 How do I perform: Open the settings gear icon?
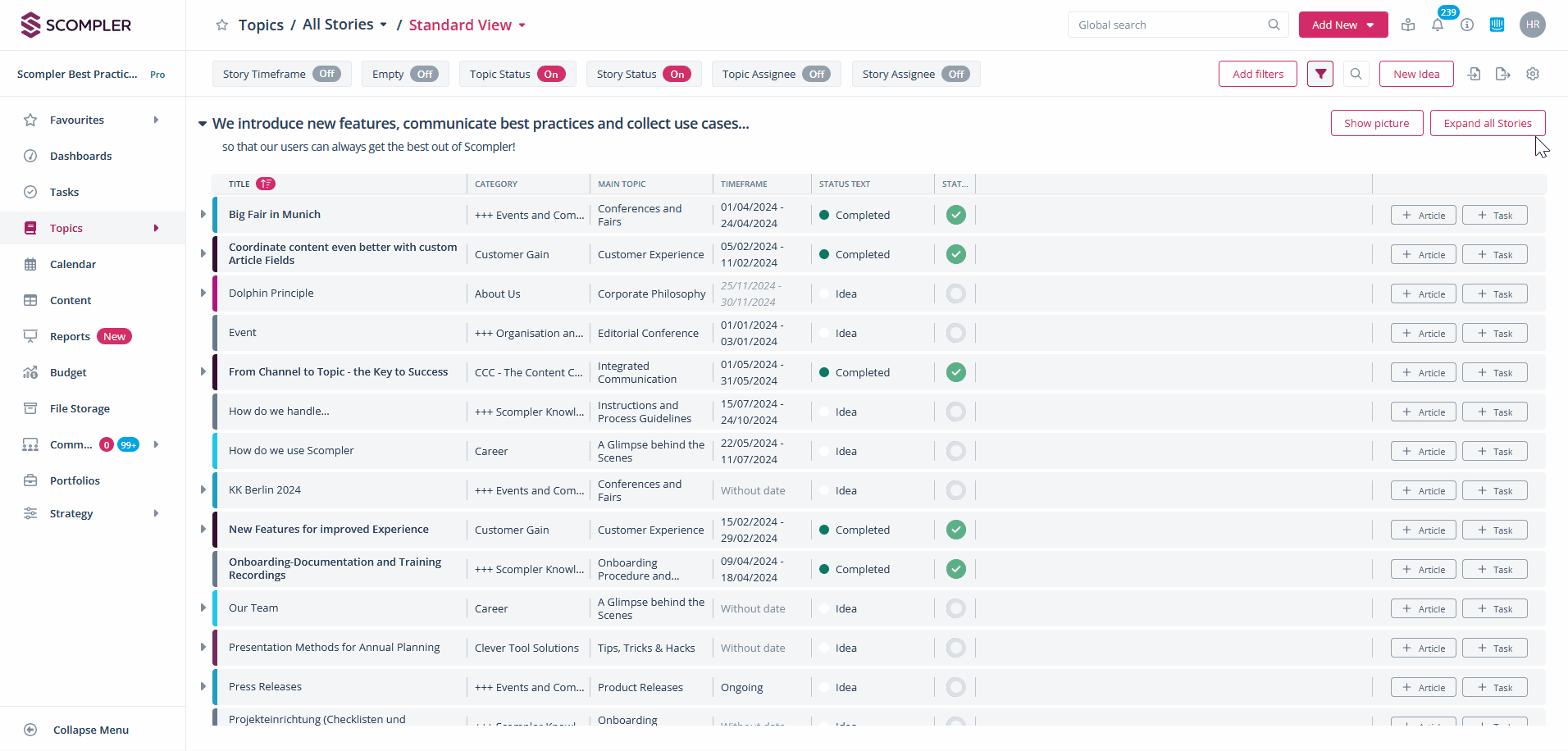1533,74
